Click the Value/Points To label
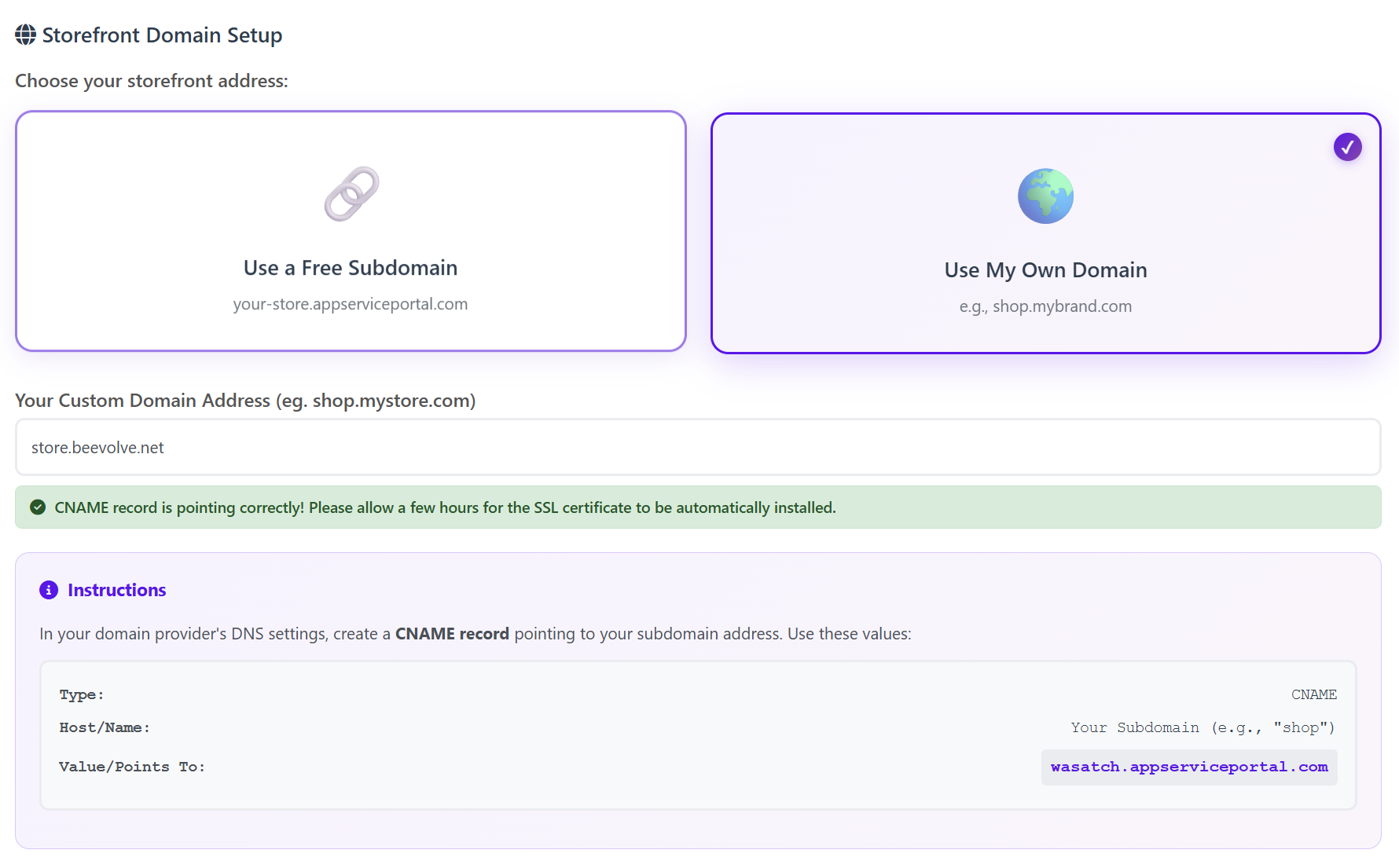Viewport: 1399px width, 868px height. (132, 767)
